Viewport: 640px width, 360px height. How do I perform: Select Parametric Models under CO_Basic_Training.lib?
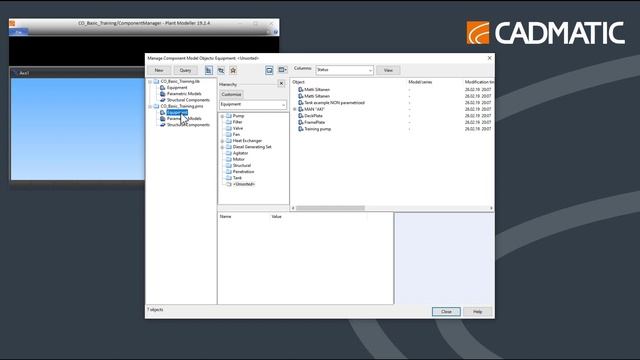coord(184,93)
